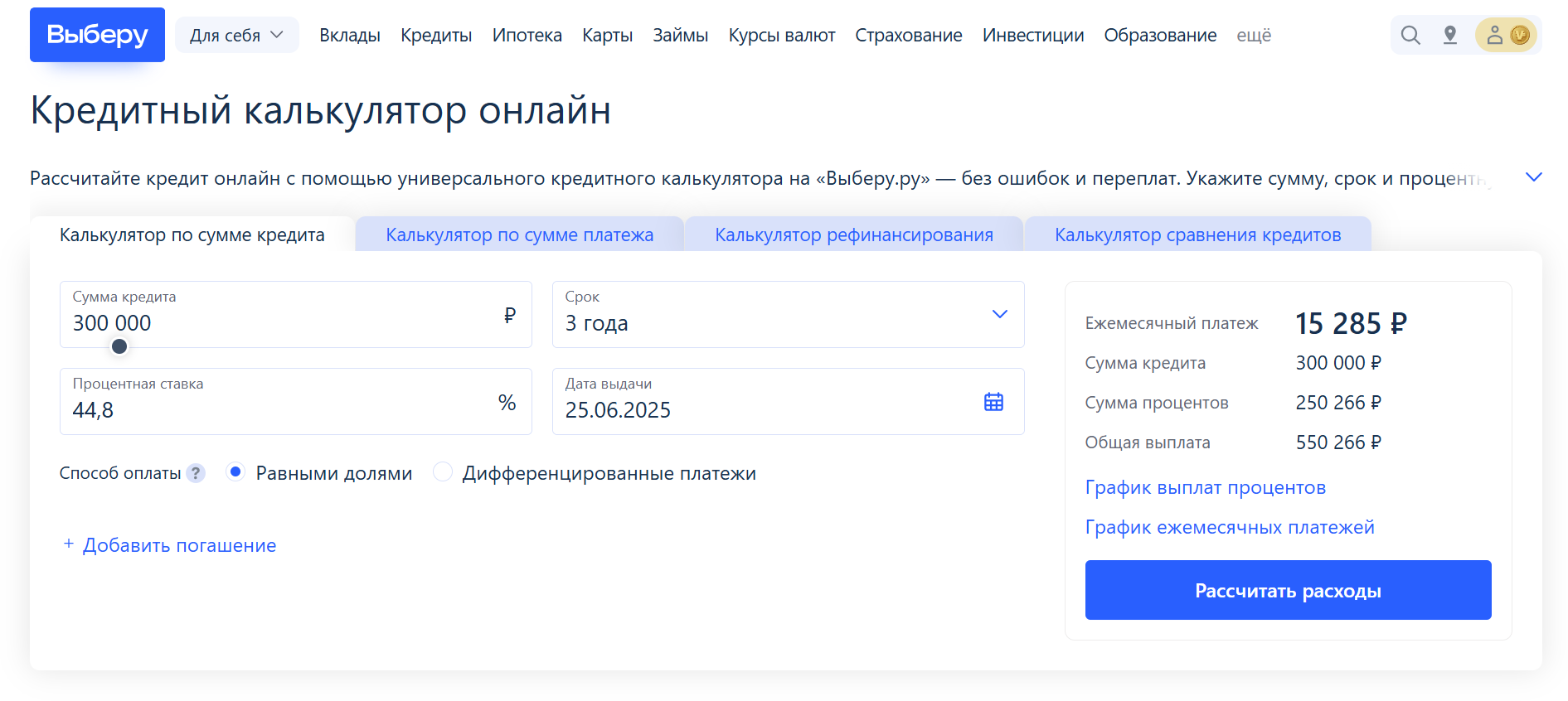
Task: Open the Ипотека menu item
Action: [x=527, y=36]
